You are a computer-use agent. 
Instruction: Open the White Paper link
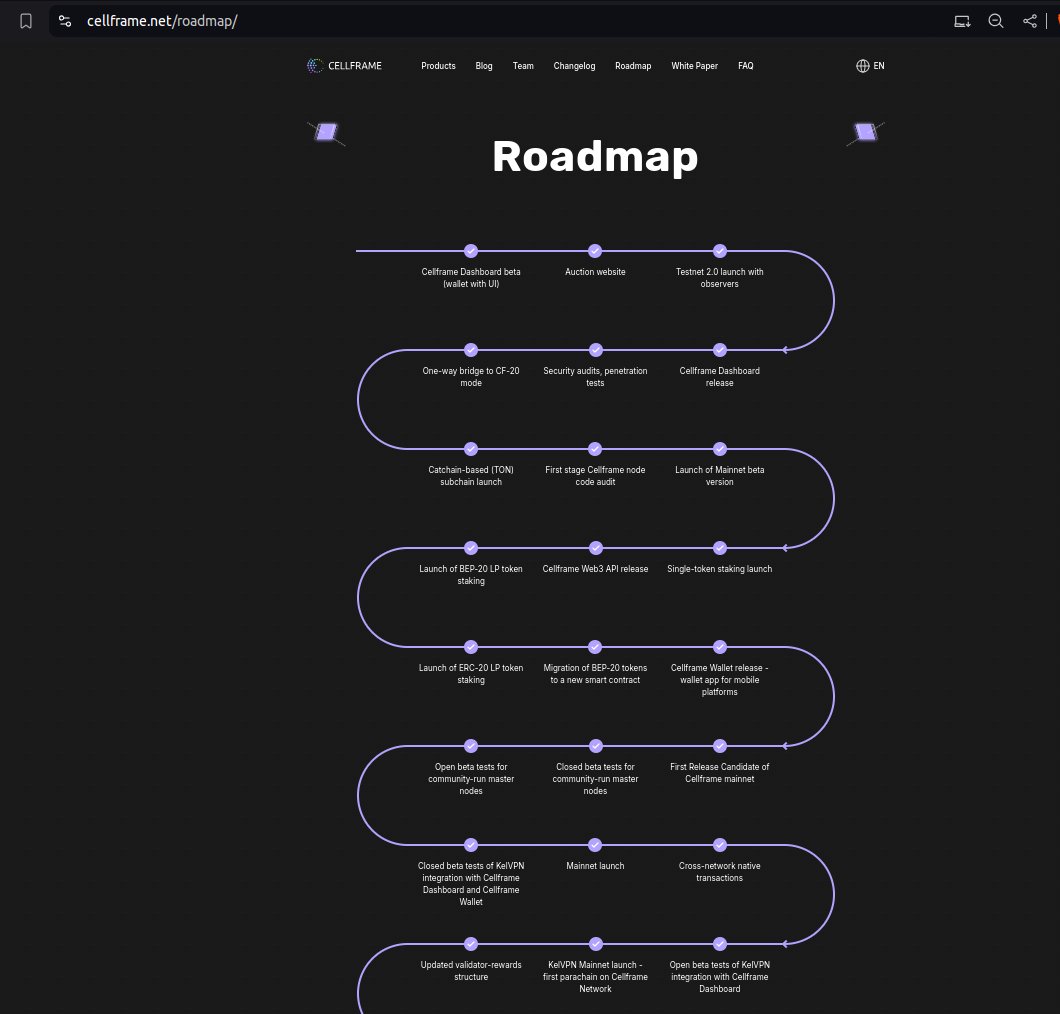(x=694, y=66)
